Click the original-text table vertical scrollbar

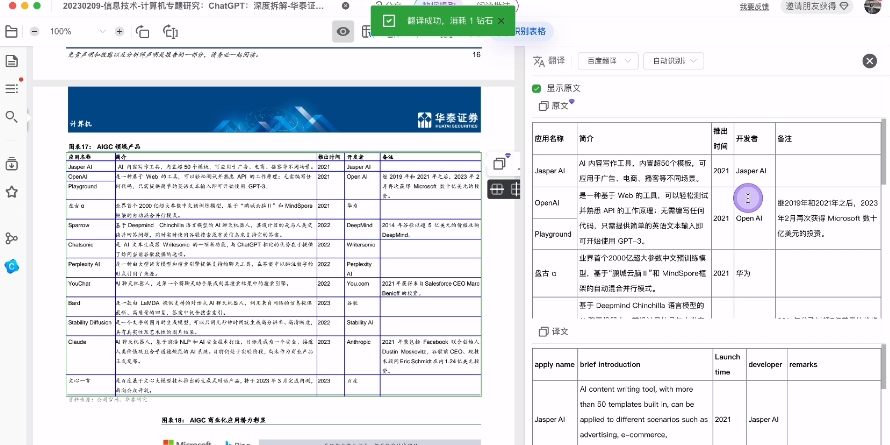(x=882, y=152)
